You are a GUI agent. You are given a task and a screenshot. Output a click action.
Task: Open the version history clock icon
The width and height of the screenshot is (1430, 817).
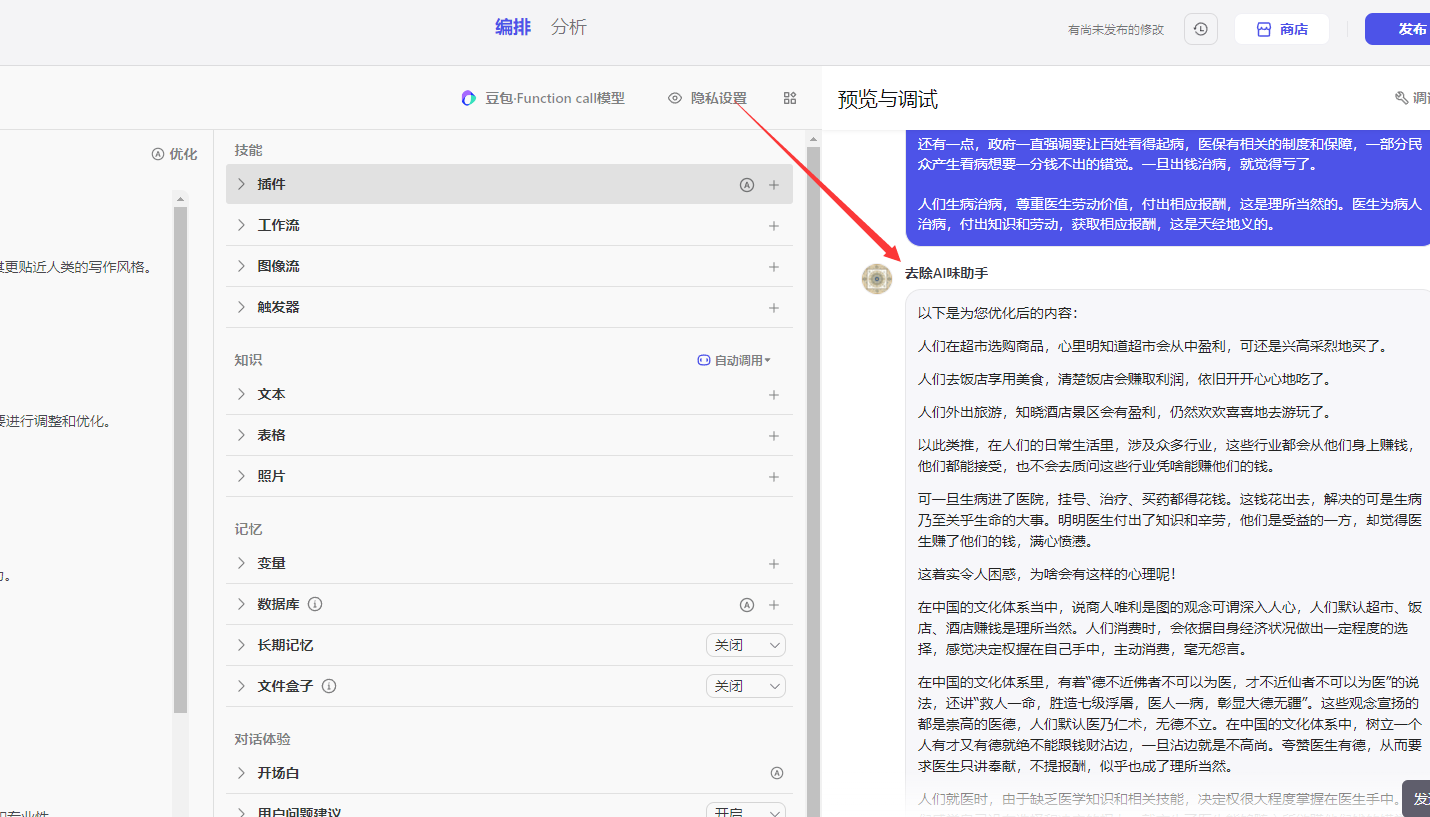(1200, 29)
